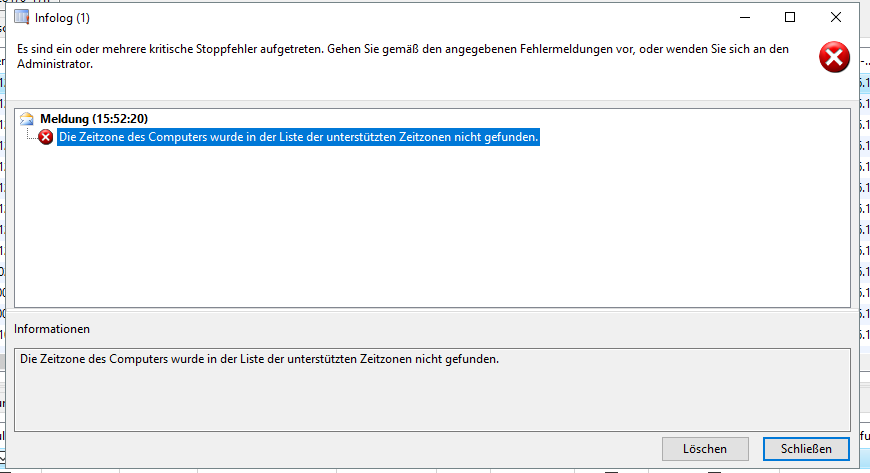This screenshot has height=473, width=870.
Task: Click empty space inside the Informationen text box
Action: (430, 400)
